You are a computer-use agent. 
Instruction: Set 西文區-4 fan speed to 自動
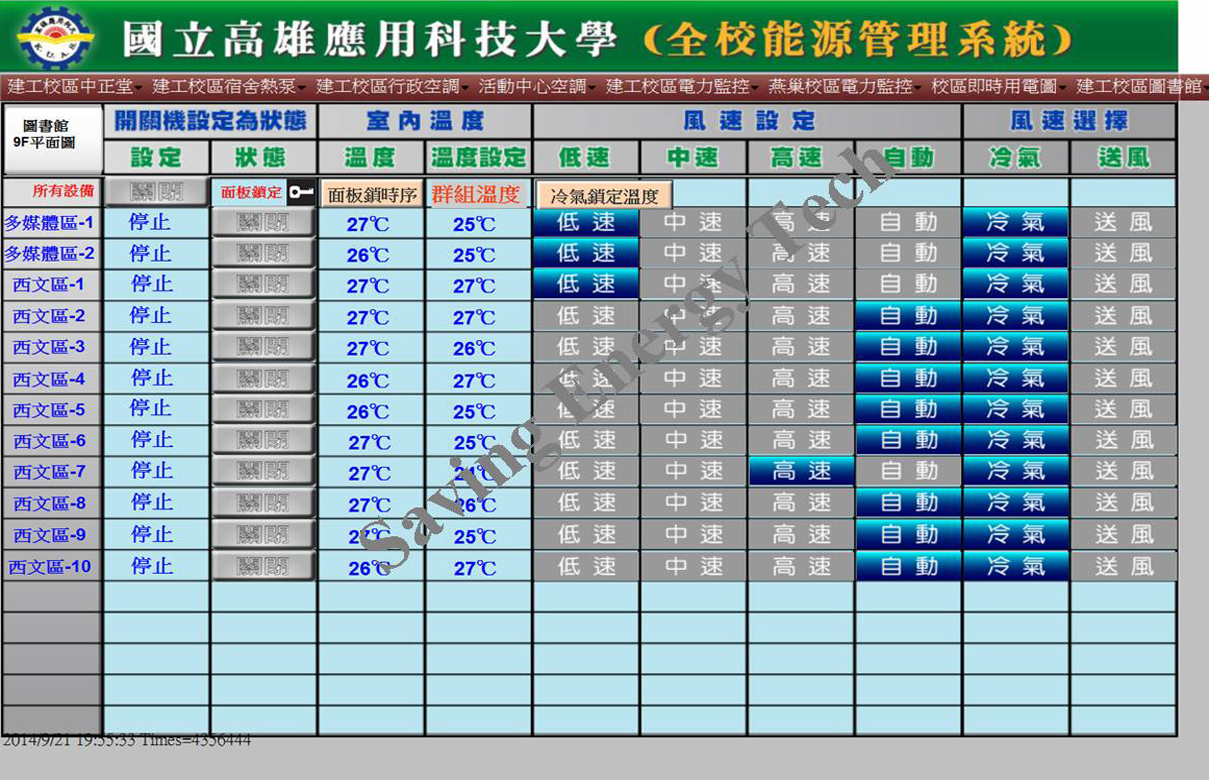(908, 378)
